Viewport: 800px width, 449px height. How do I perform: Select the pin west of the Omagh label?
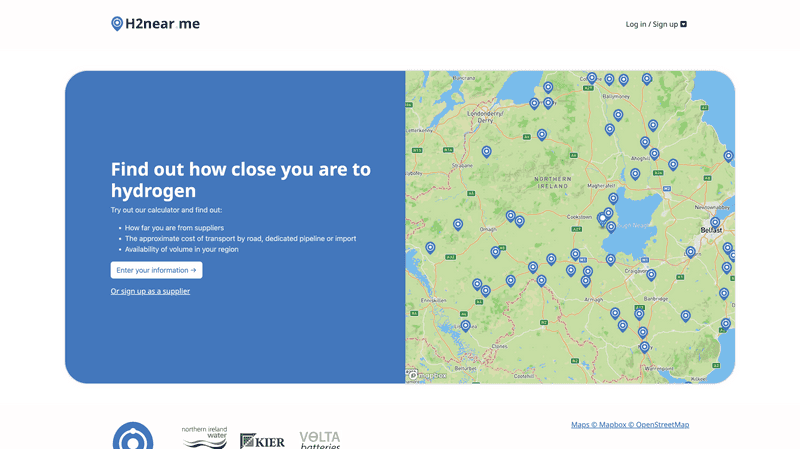point(458,224)
